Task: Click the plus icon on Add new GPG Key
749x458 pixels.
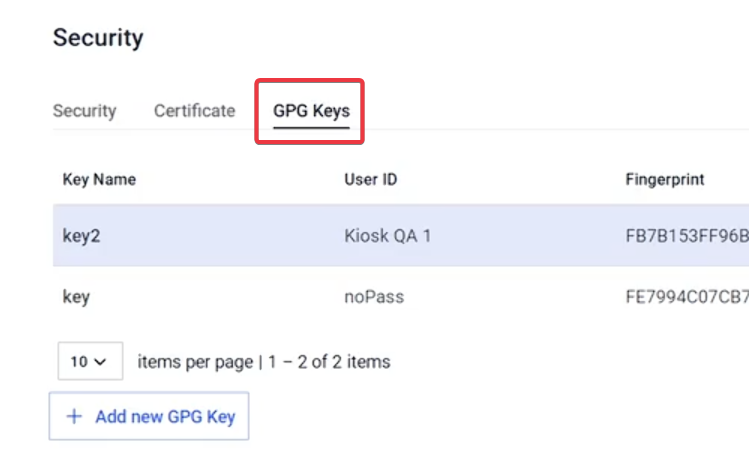Action: tap(73, 417)
